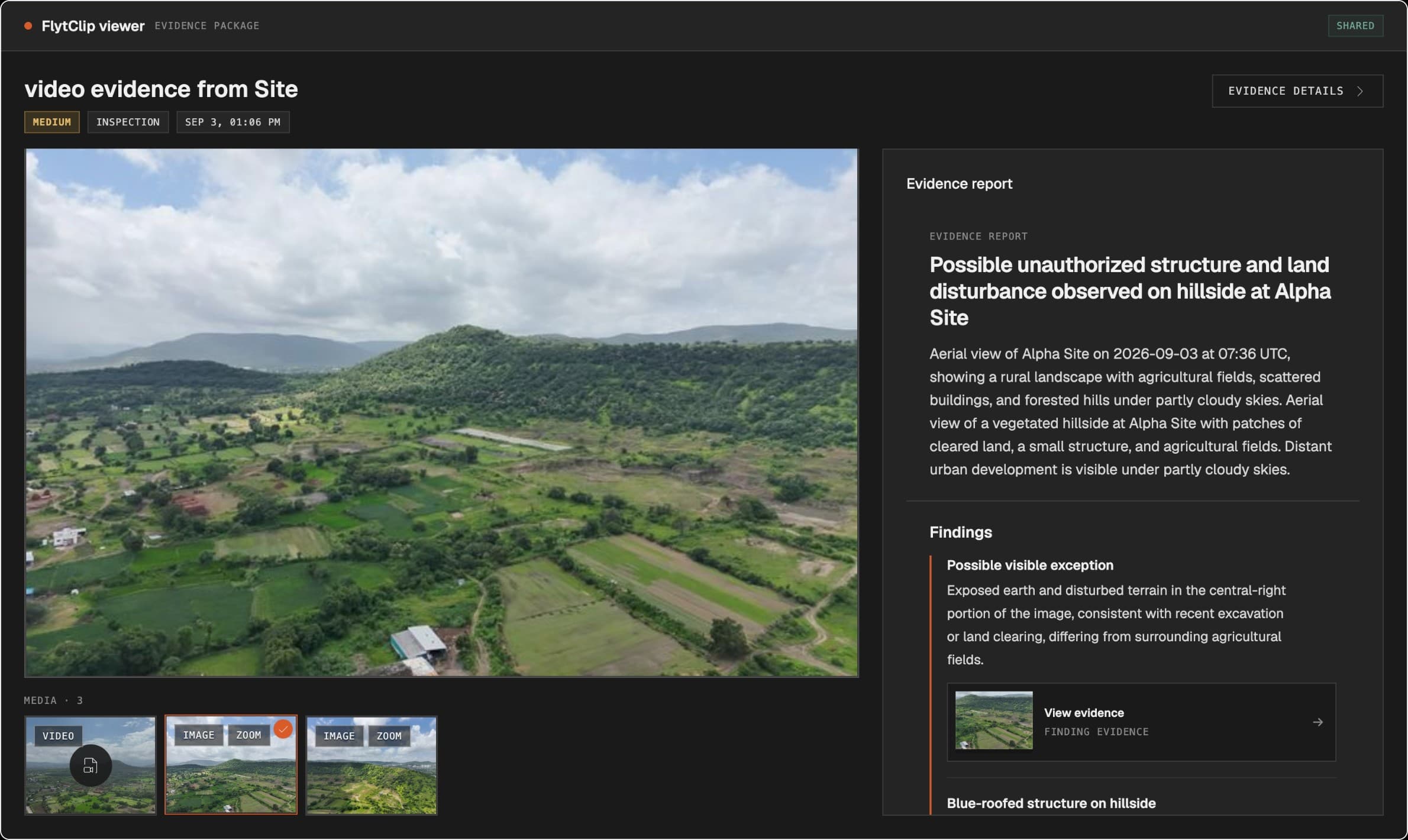Viewport: 1408px width, 840px height.
Task: Click the small uppercase EVIDENCE REPORT label
Action: [979, 237]
